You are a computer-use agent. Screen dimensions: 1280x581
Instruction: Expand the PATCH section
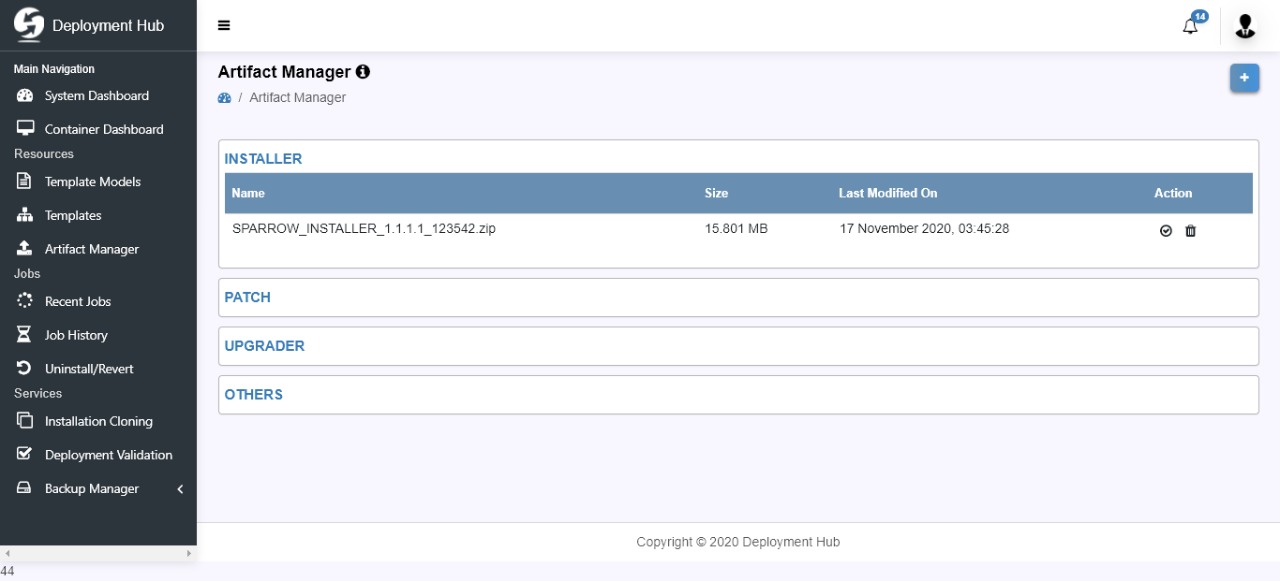[x=248, y=297]
